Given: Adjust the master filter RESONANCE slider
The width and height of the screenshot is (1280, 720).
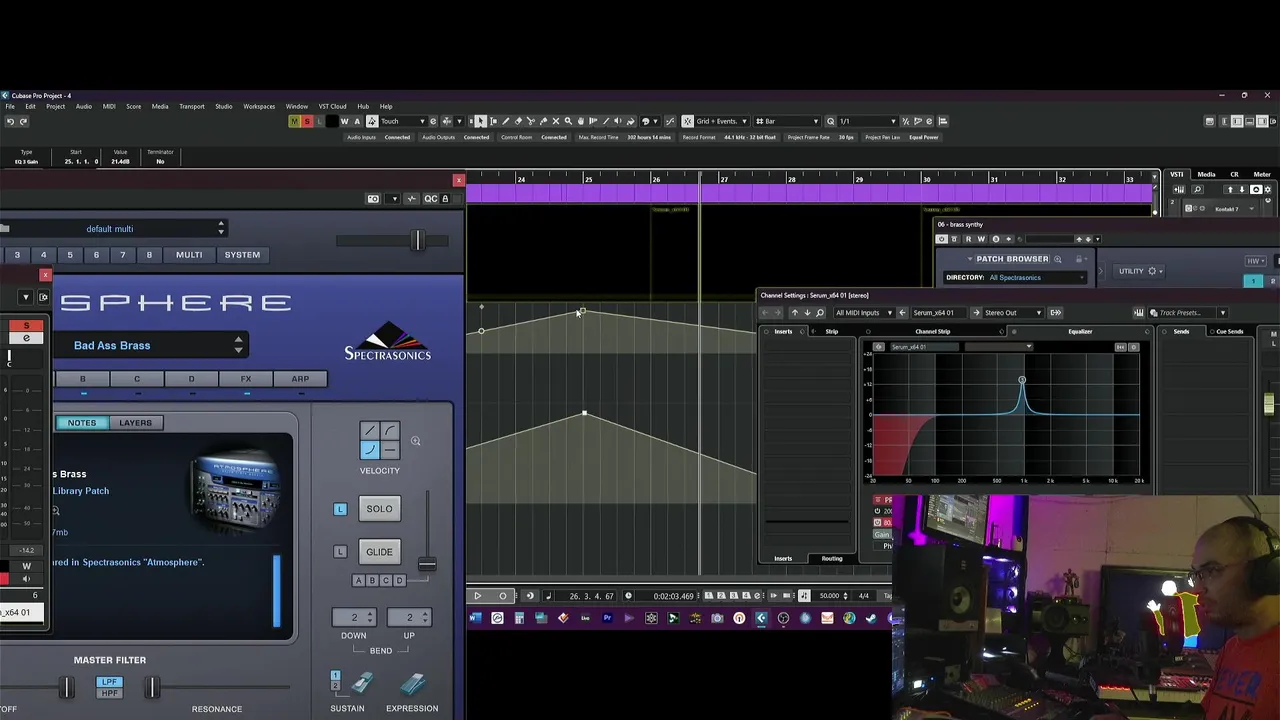Looking at the screenshot, I should pyautogui.click(x=151, y=687).
